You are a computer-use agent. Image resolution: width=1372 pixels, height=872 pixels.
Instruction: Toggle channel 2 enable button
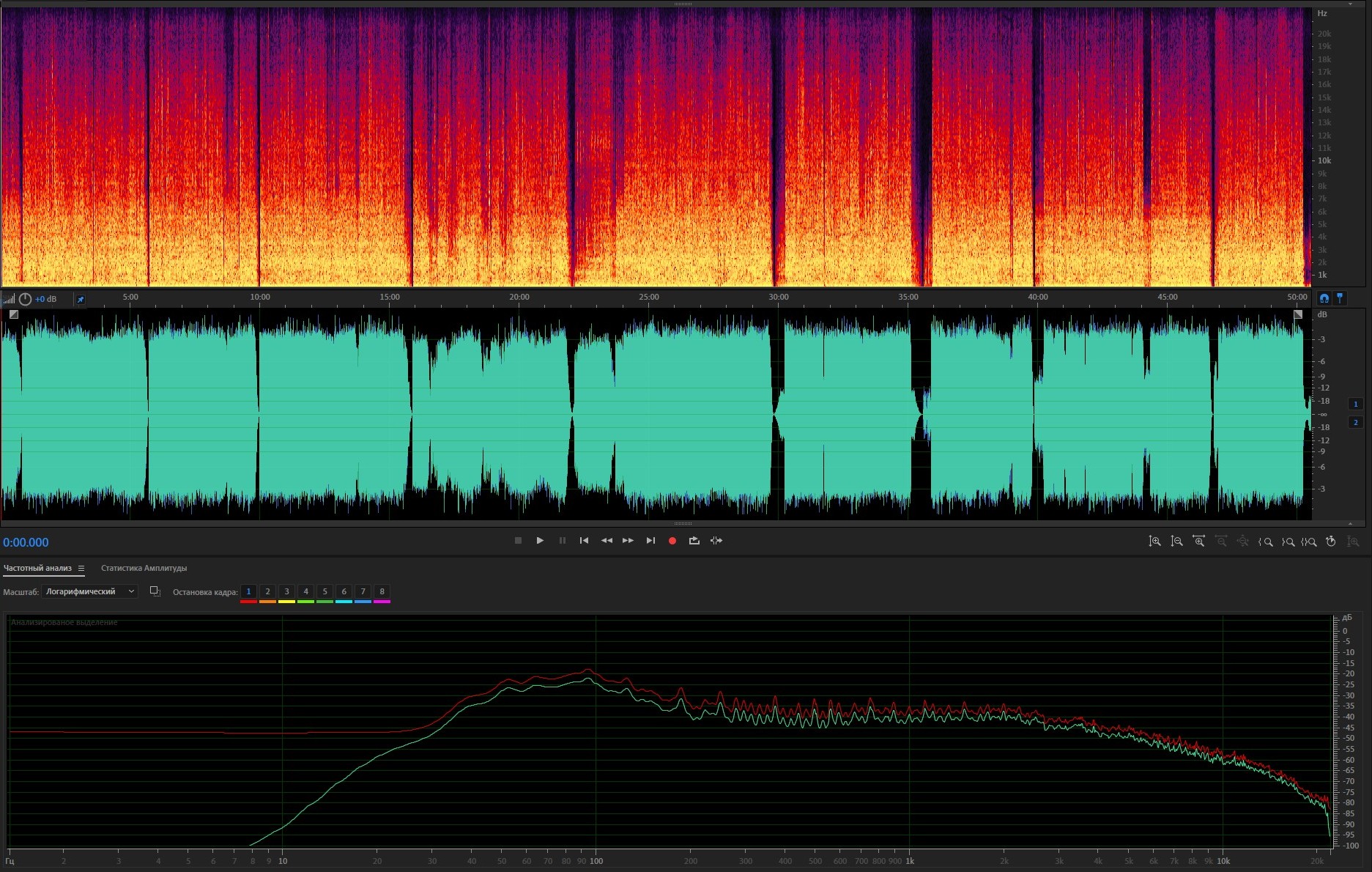1355,422
